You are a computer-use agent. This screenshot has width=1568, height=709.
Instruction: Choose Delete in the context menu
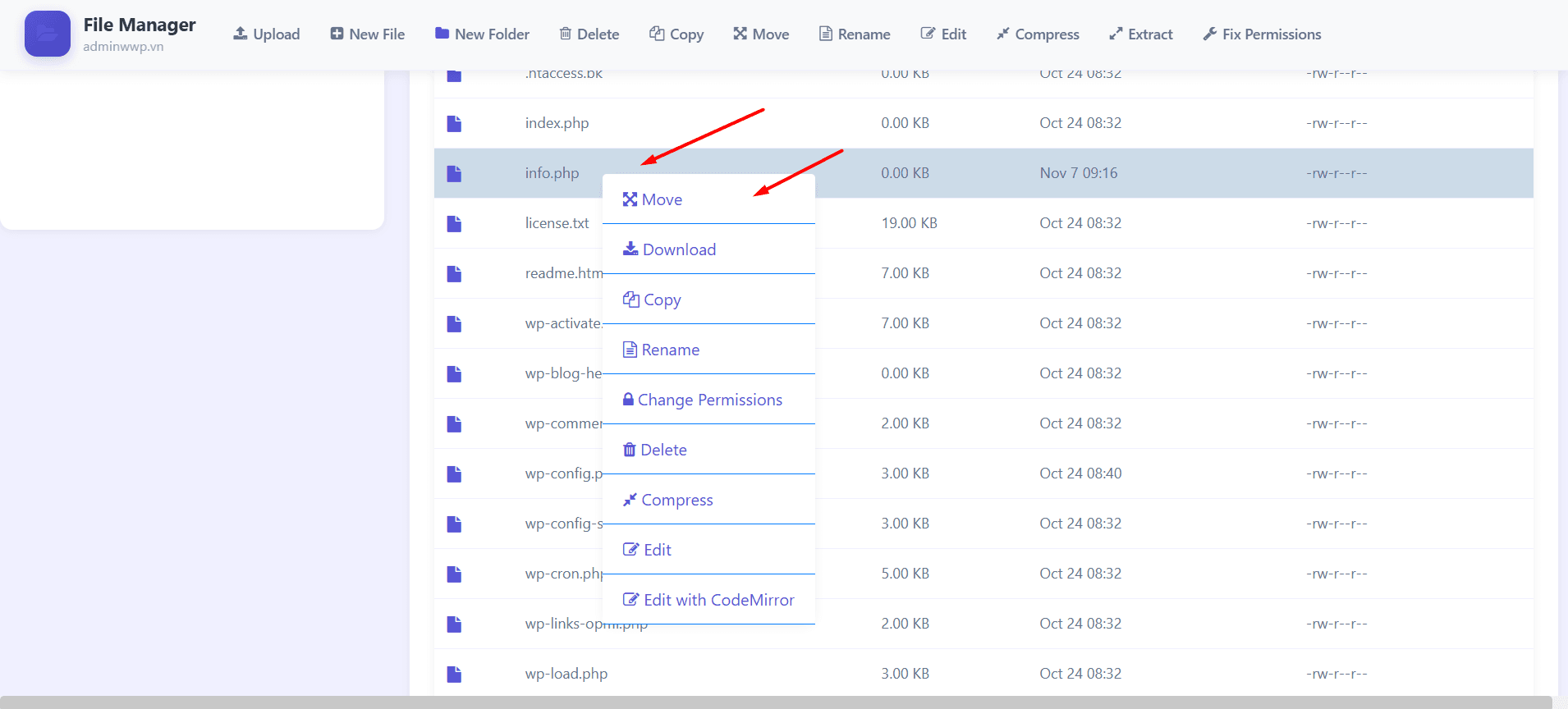(x=655, y=450)
